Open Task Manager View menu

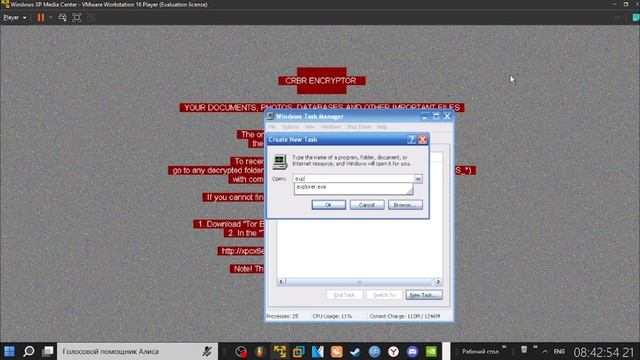point(310,127)
